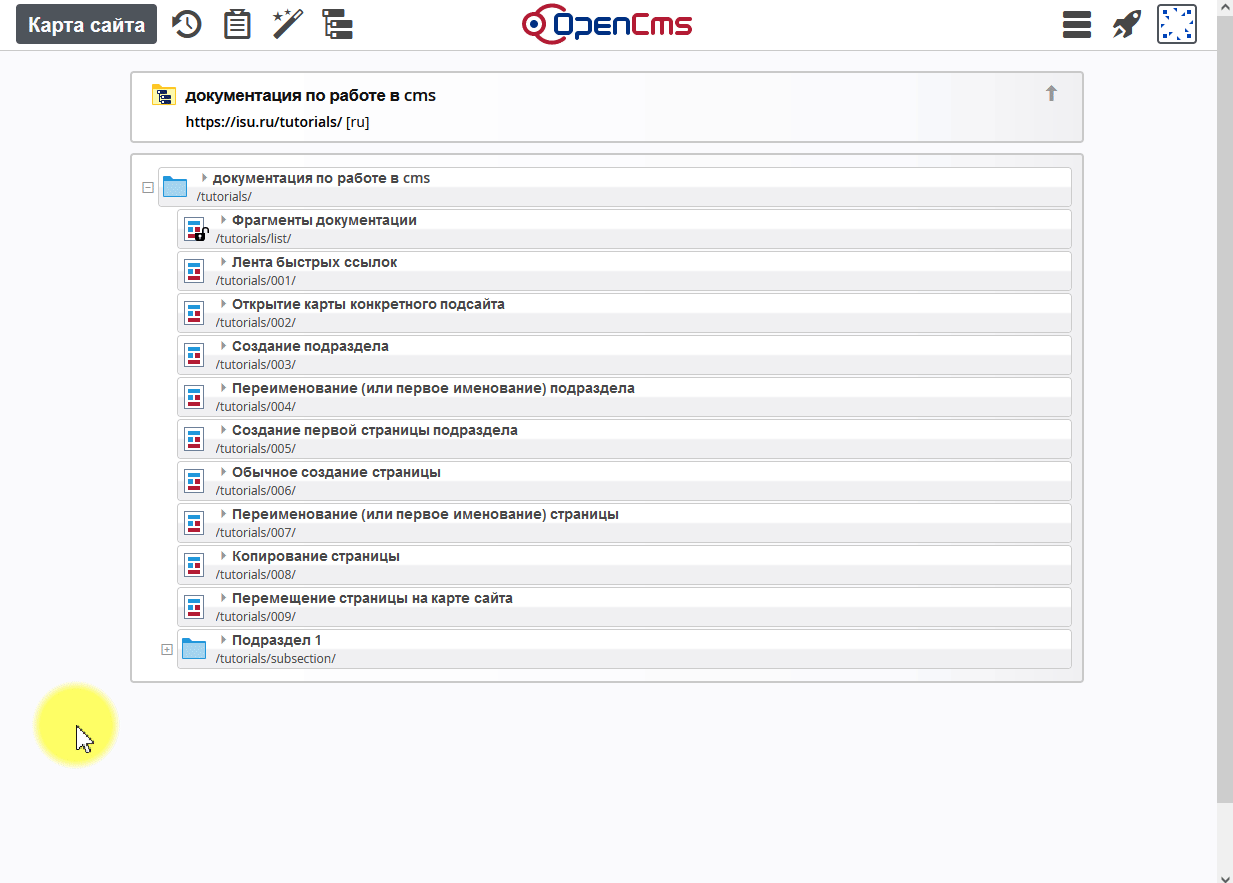Open the hamburger context menu
The width and height of the screenshot is (1233, 883).
tap(1076, 24)
